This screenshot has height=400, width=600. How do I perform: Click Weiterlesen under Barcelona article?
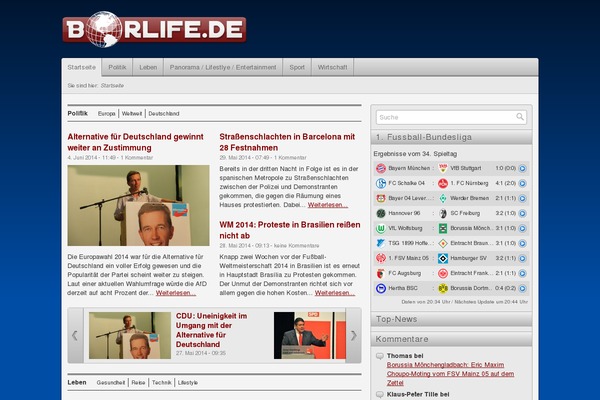pyautogui.click(x=328, y=205)
